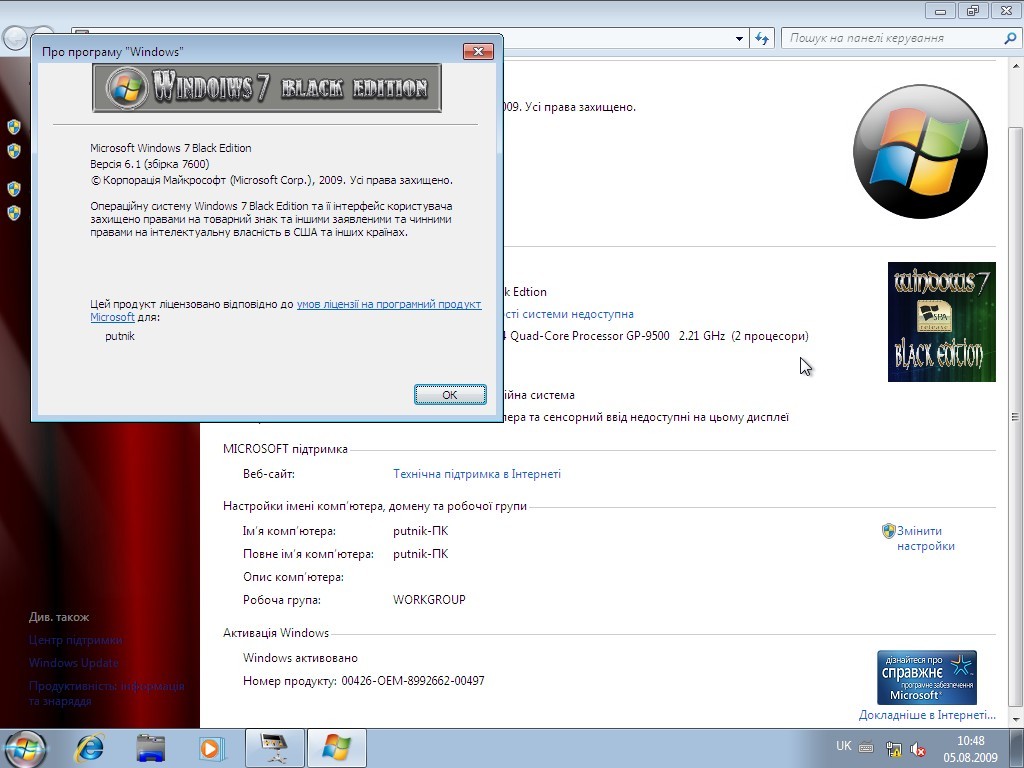Click Змінити настройки link
Screen dimensions: 1024x768
(925, 539)
